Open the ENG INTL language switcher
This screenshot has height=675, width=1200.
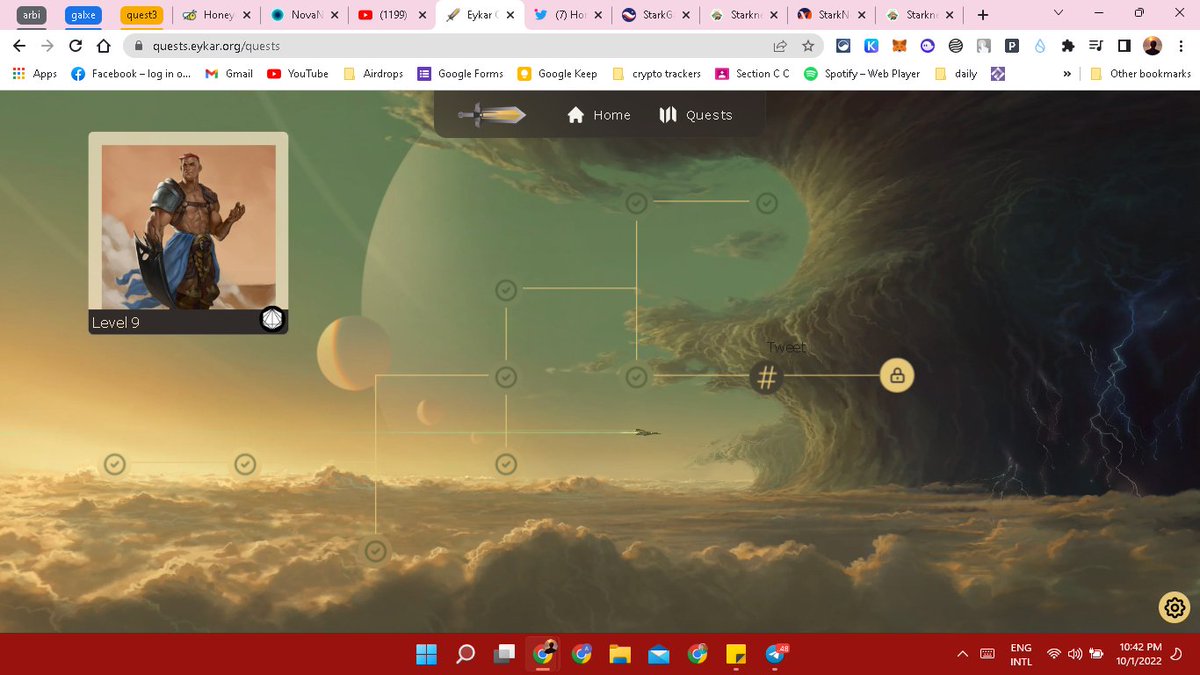point(1021,654)
